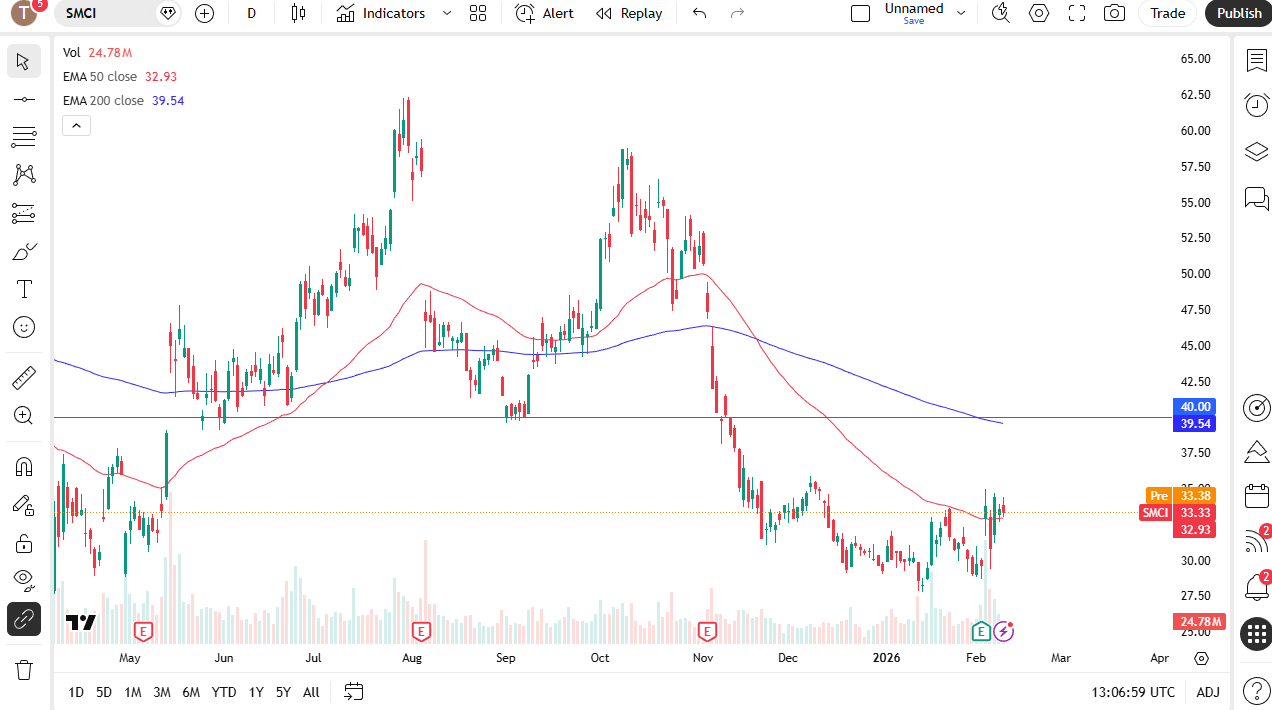Expand the indicators favorites dropdown arrow
The width and height of the screenshot is (1272, 710).
point(447,13)
